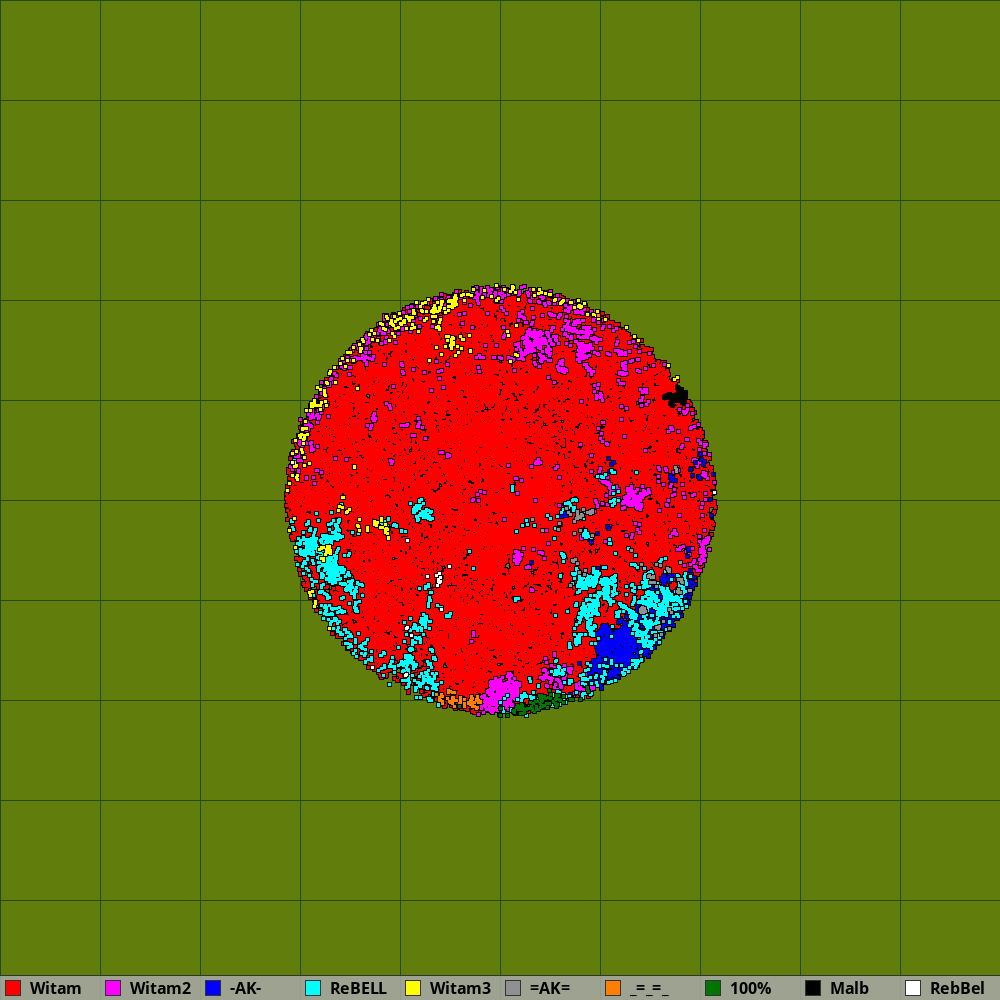Click the large solid blue -AK- territory

[x=616, y=645]
